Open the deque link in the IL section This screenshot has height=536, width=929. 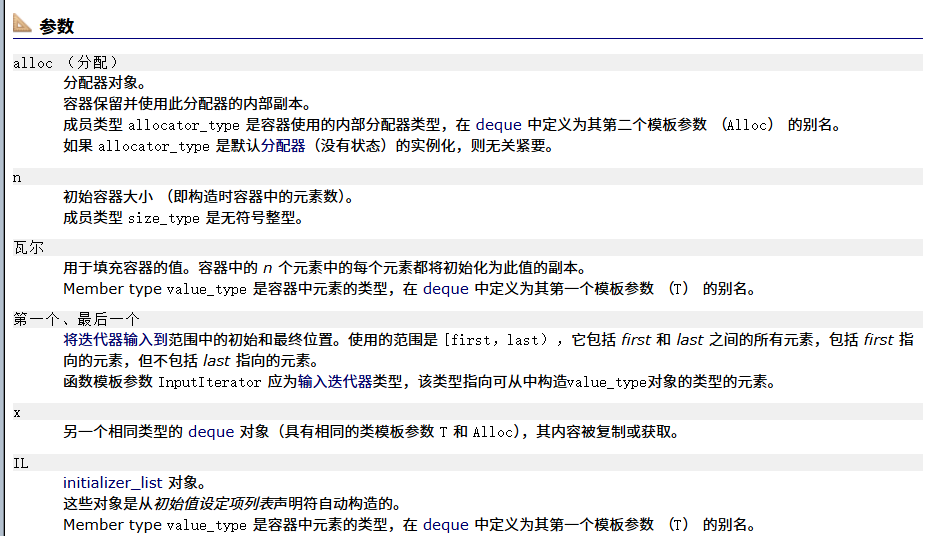446,525
